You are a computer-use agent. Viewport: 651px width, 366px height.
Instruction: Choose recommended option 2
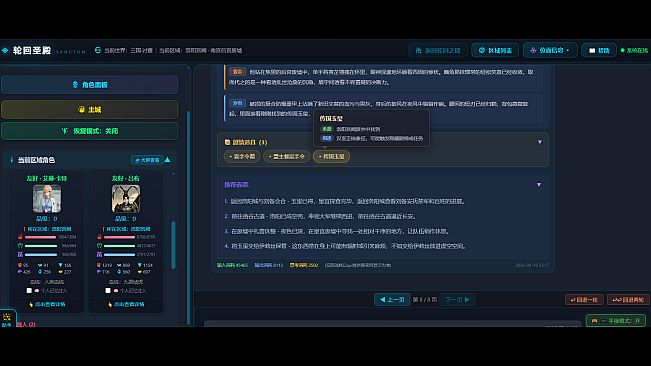(x=321, y=216)
